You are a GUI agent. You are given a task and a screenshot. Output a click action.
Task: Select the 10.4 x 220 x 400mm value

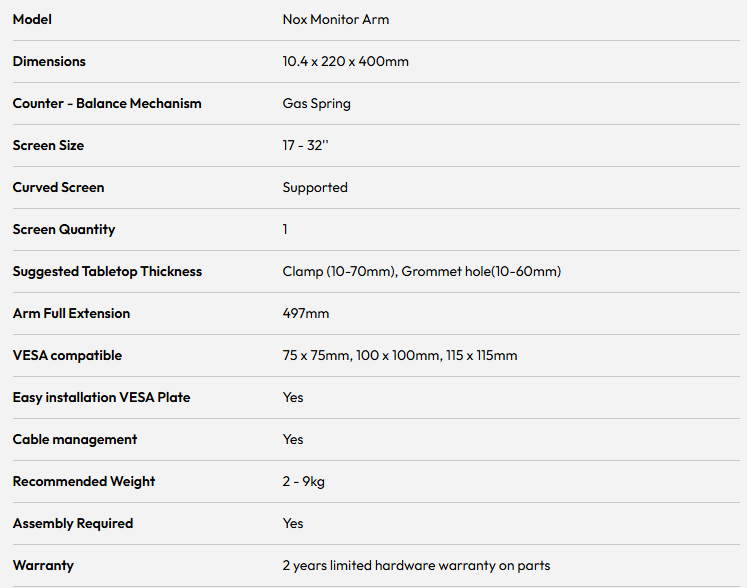click(x=345, y=61)
